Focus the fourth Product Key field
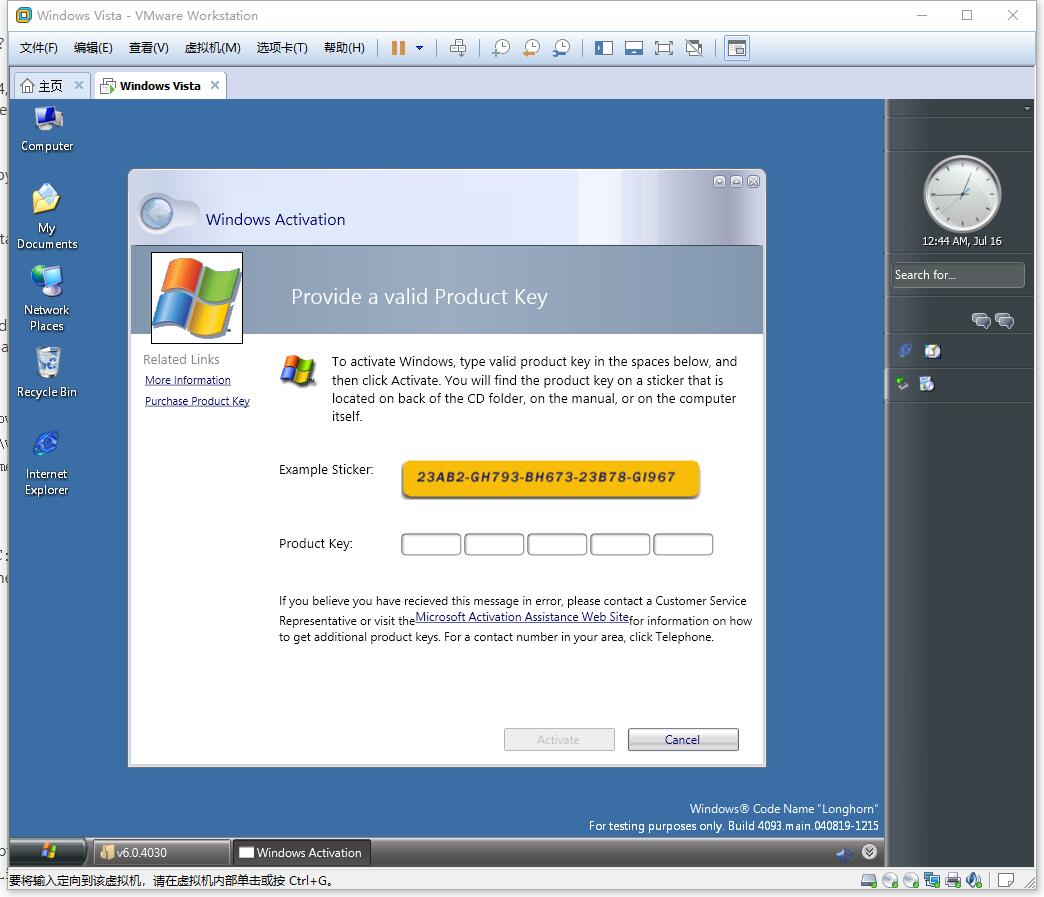 click(x=620, y=544)
